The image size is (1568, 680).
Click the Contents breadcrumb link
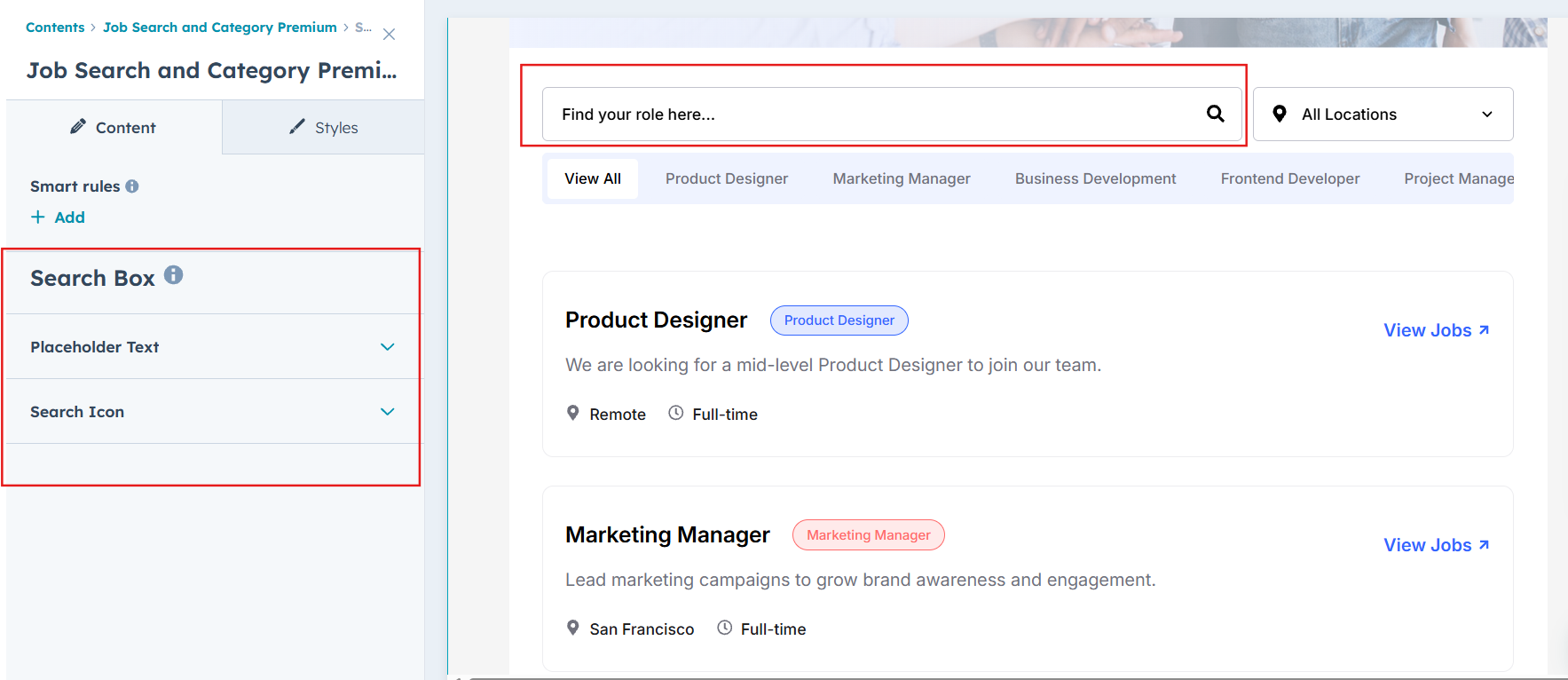[55, 28]
